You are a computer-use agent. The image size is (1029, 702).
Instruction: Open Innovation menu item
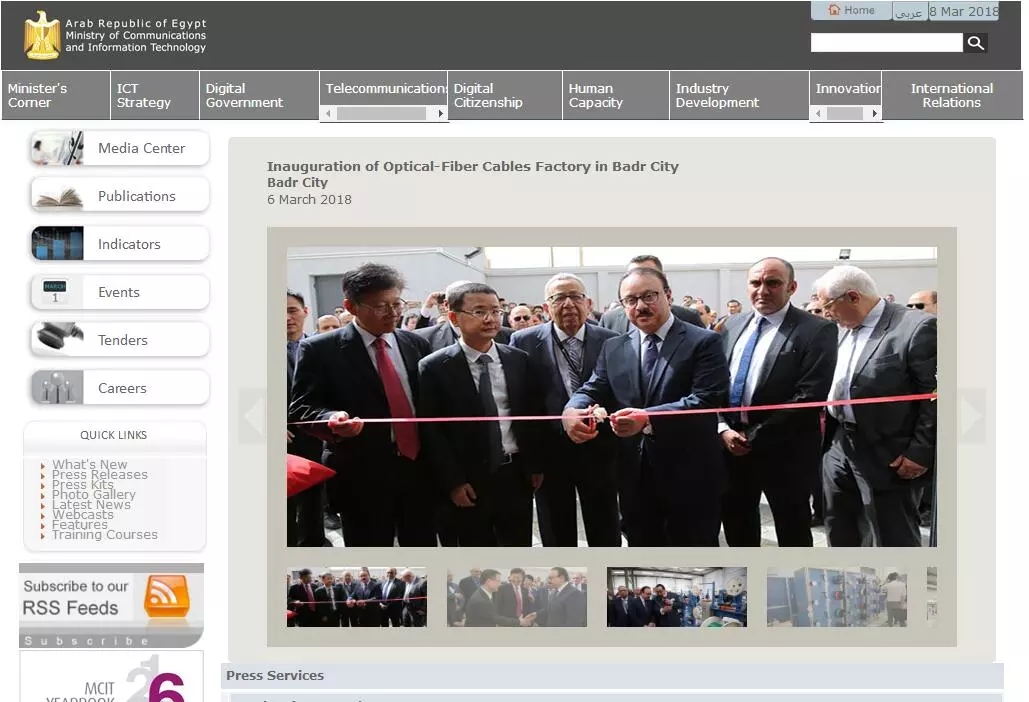(x=846, y=89)
